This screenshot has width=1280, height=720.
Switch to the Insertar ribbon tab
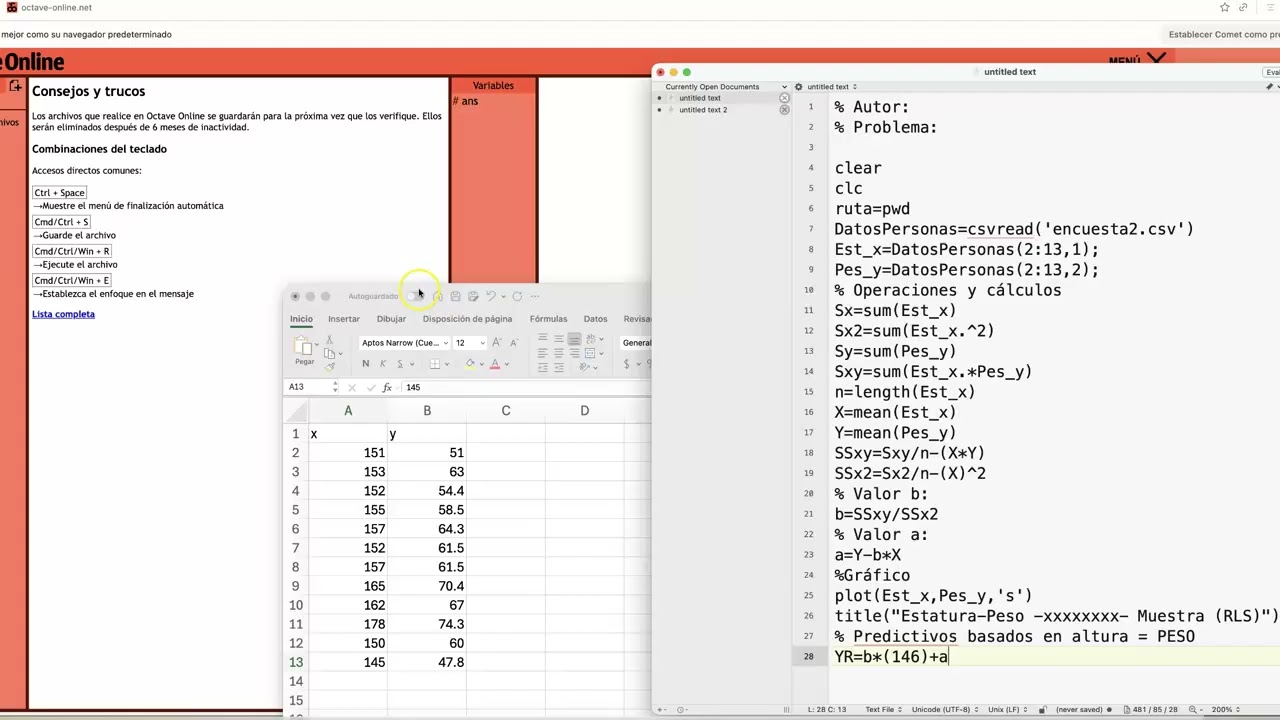click(x=344, y=319)
